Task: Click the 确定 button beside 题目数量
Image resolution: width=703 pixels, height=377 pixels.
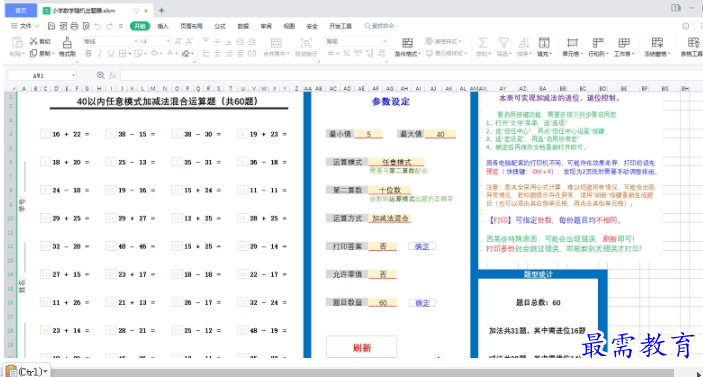Action: [x=422, y=303]
